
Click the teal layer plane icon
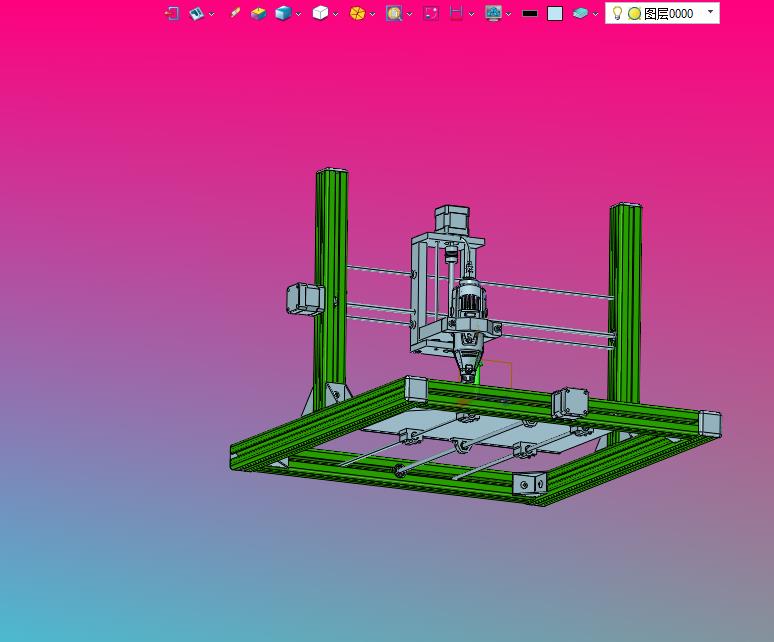point(580,13)
